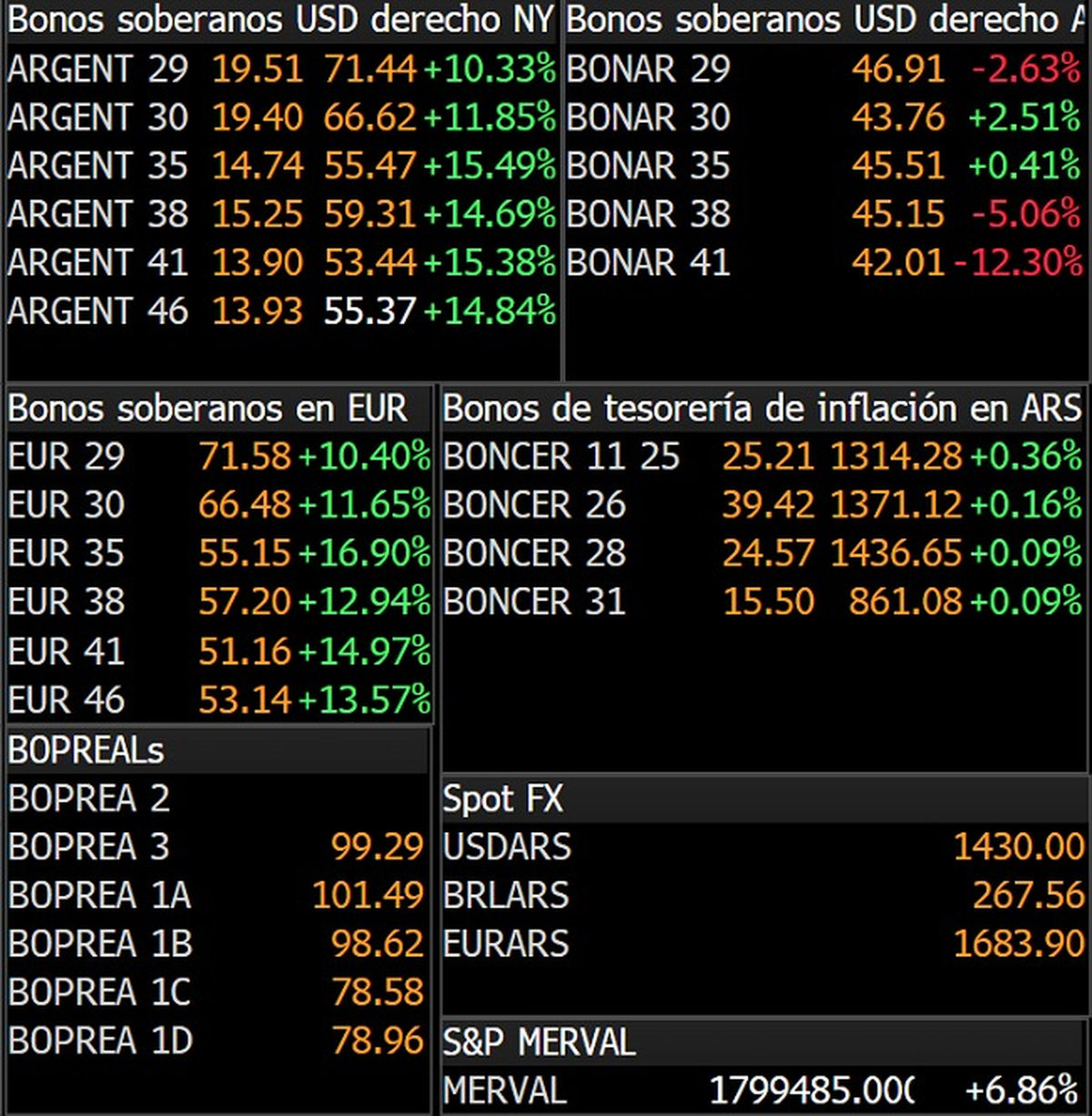Click the BOPREA 1A ticker
The height and width of the screenshot is (1116, 1092).
(x=99, y=896)
